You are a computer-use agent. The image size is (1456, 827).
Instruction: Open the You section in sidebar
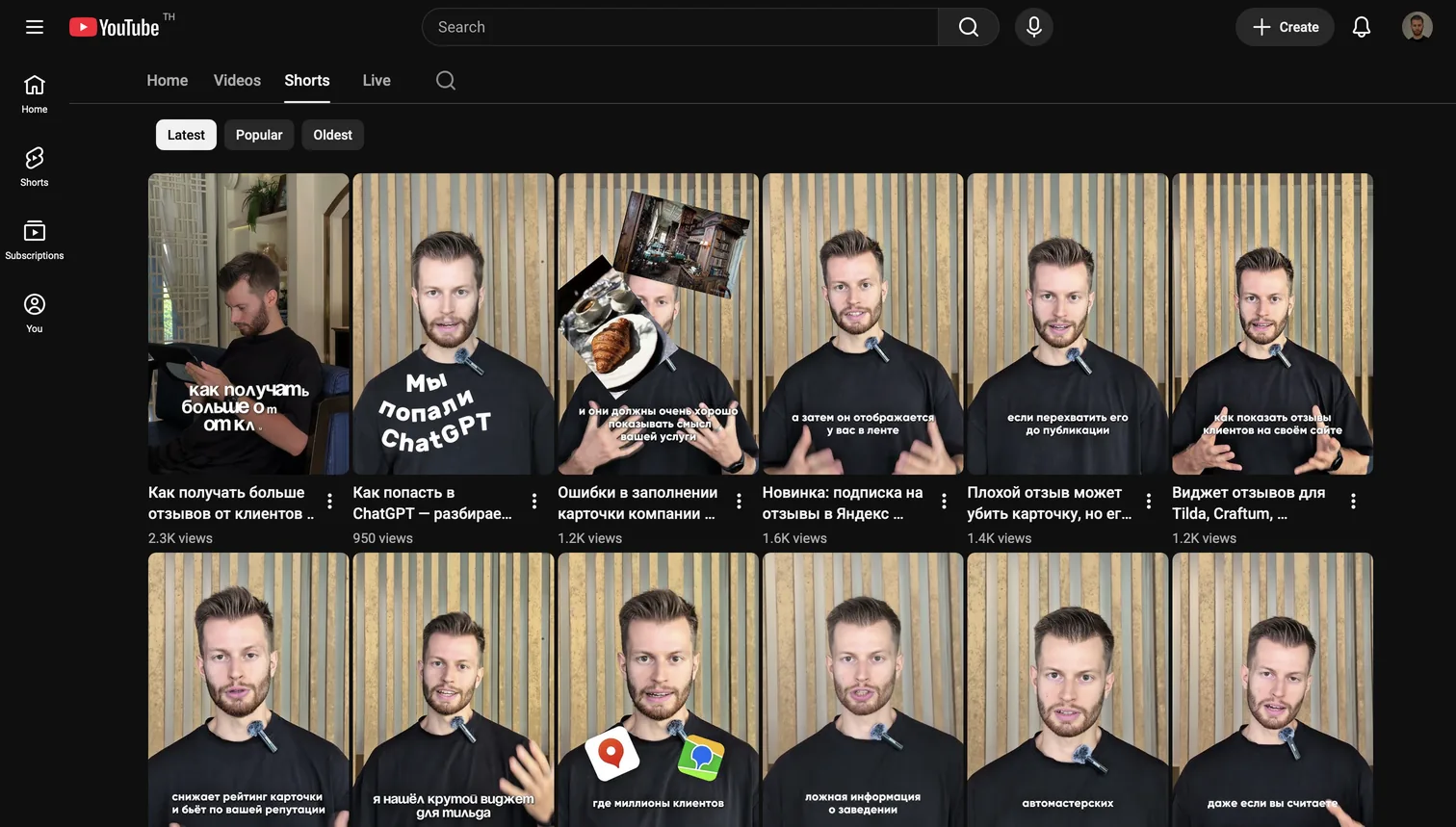click(x=35, y=314)
